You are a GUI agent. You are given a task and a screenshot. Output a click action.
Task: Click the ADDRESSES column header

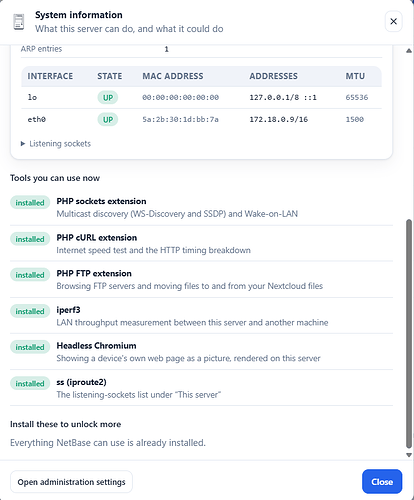click(x=273, y=76)
